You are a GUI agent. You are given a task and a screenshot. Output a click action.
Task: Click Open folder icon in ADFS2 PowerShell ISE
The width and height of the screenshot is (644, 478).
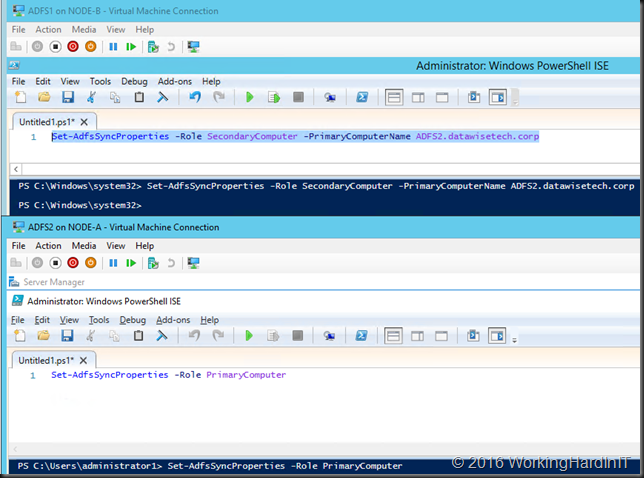click(43, 336)
